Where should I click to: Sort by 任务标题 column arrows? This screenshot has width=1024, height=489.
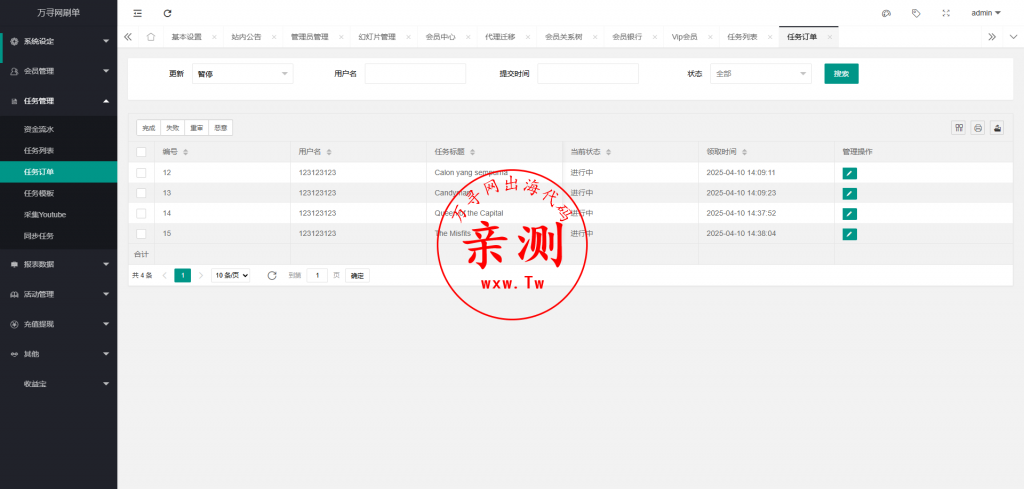coord(472,152)
